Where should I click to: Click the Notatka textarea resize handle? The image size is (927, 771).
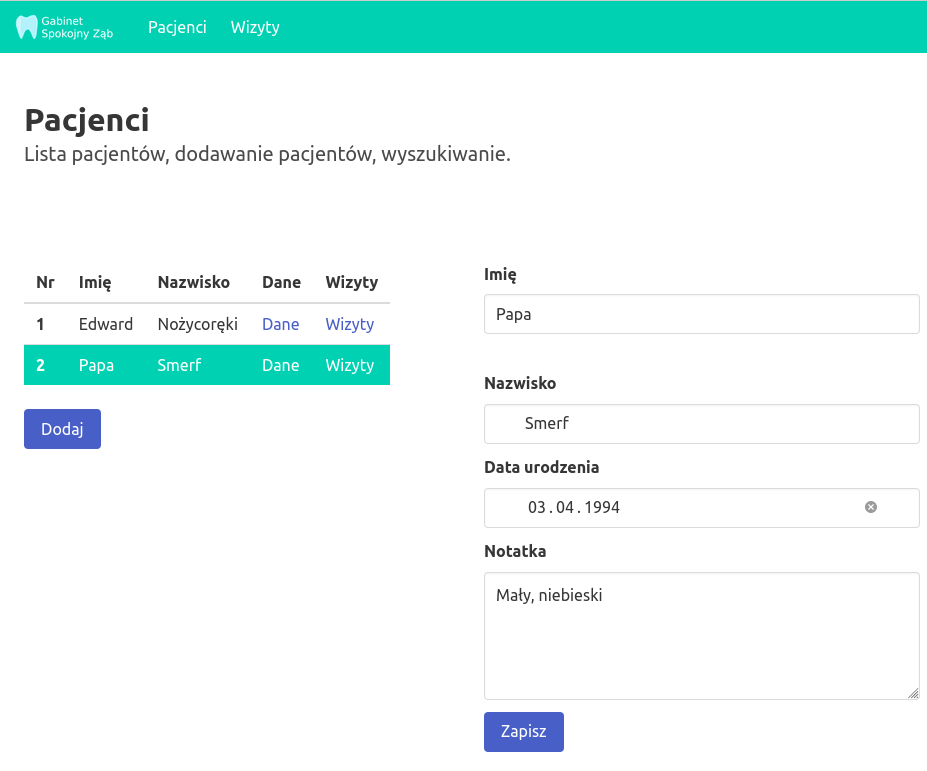point(912,692)
